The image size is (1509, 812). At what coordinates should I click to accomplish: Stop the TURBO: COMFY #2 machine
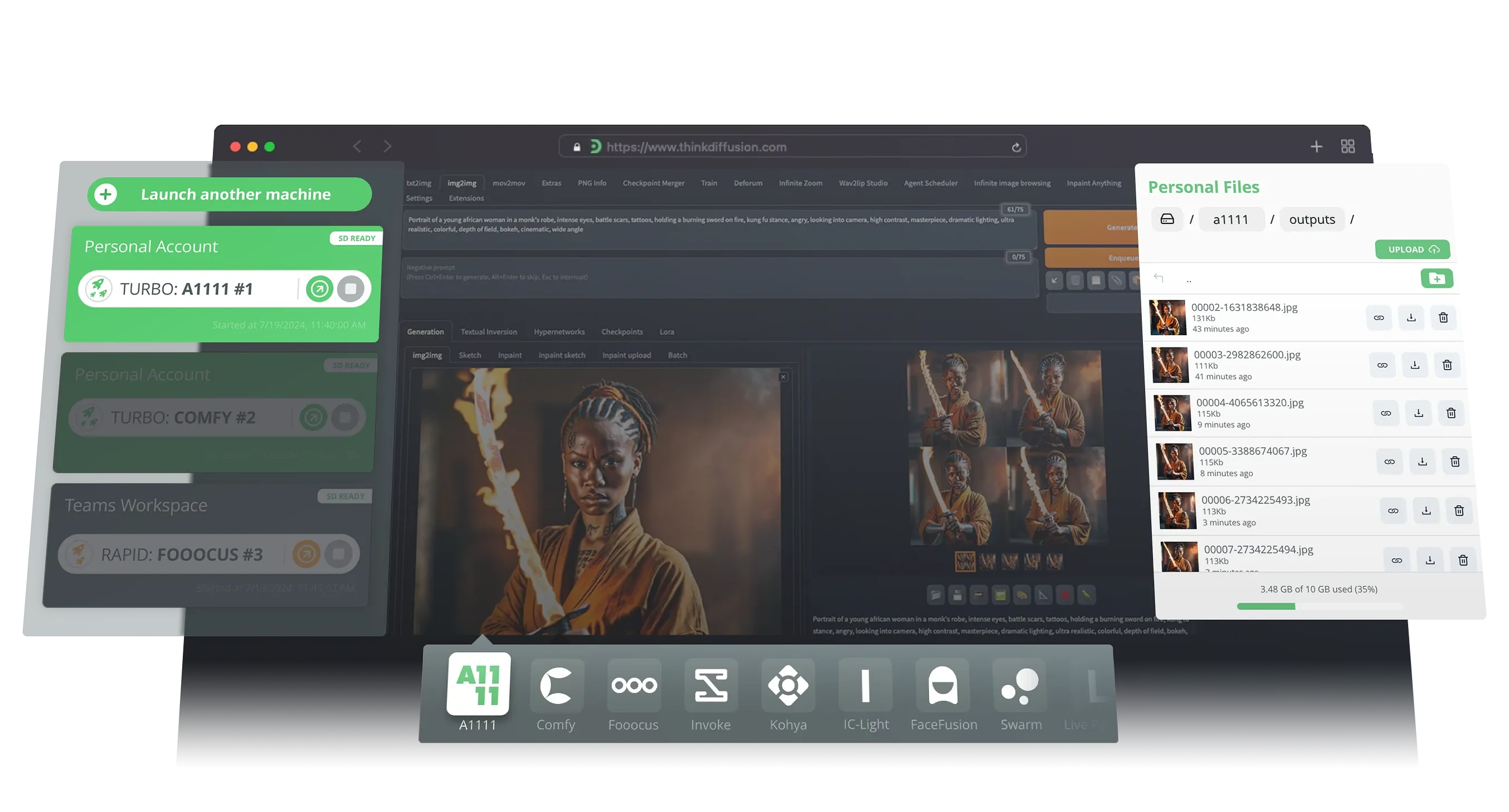point(344,417)
